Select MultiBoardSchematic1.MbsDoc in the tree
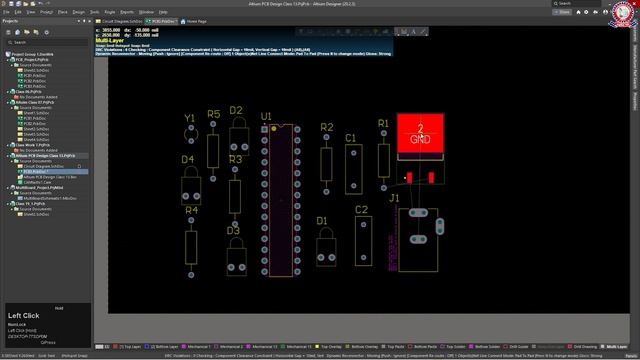This screenshot has height=360, width=640. click(50, 198)
